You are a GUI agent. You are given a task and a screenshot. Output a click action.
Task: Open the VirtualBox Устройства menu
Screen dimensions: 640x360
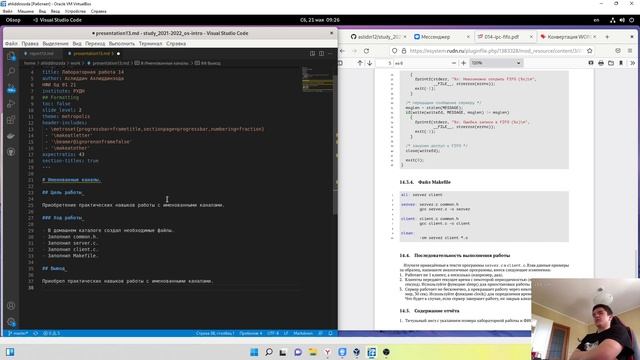75,11
